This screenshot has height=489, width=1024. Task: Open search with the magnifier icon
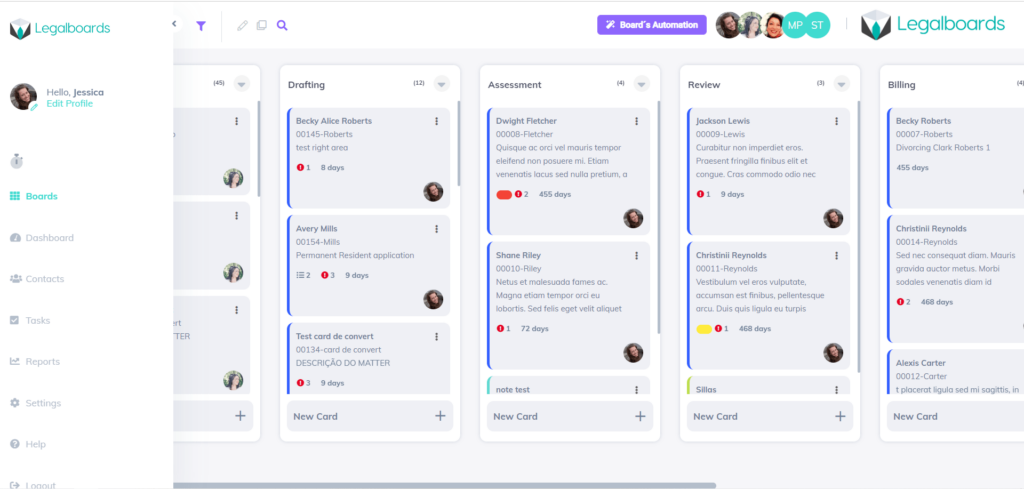282,26
